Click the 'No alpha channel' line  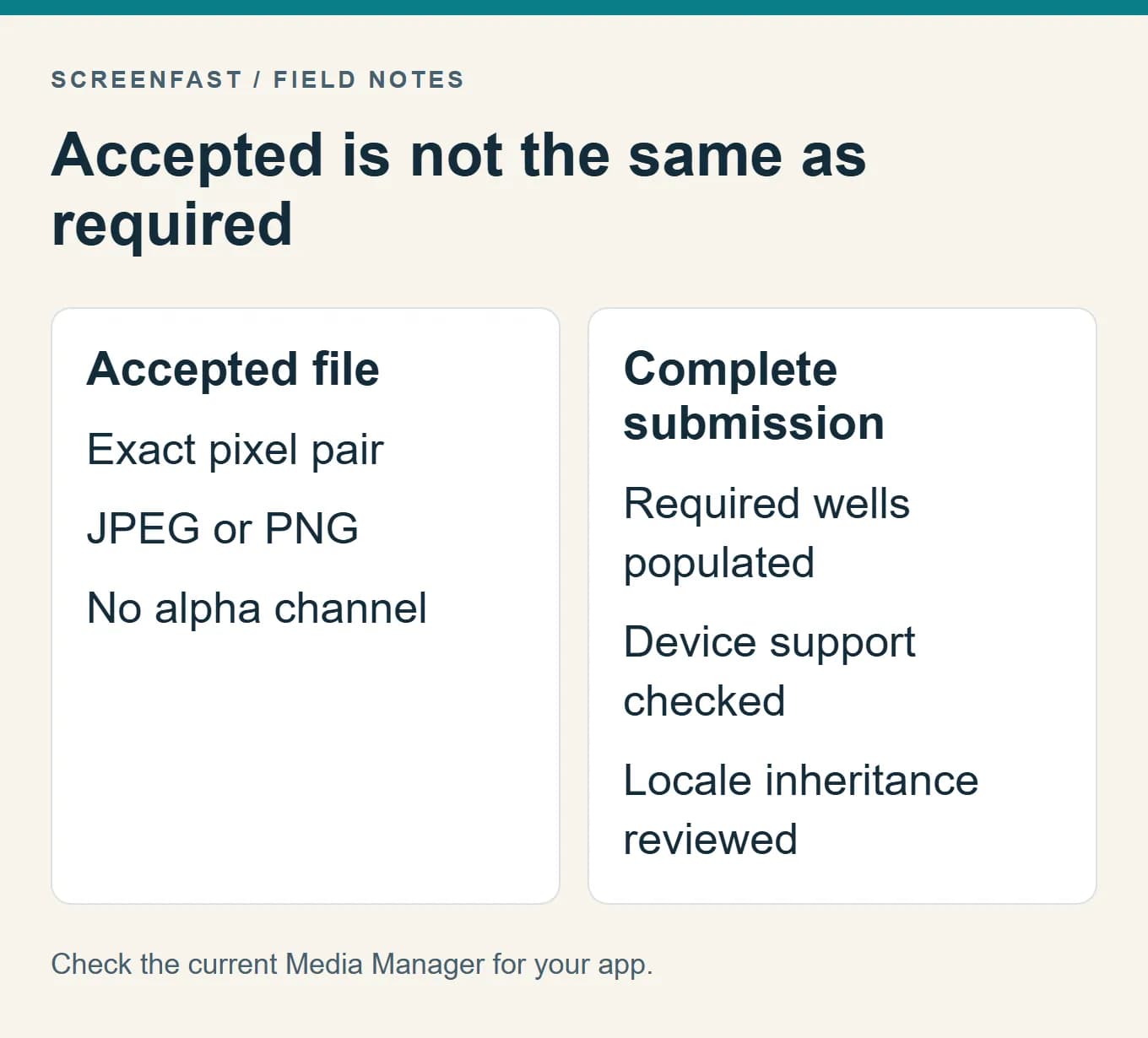257,608
